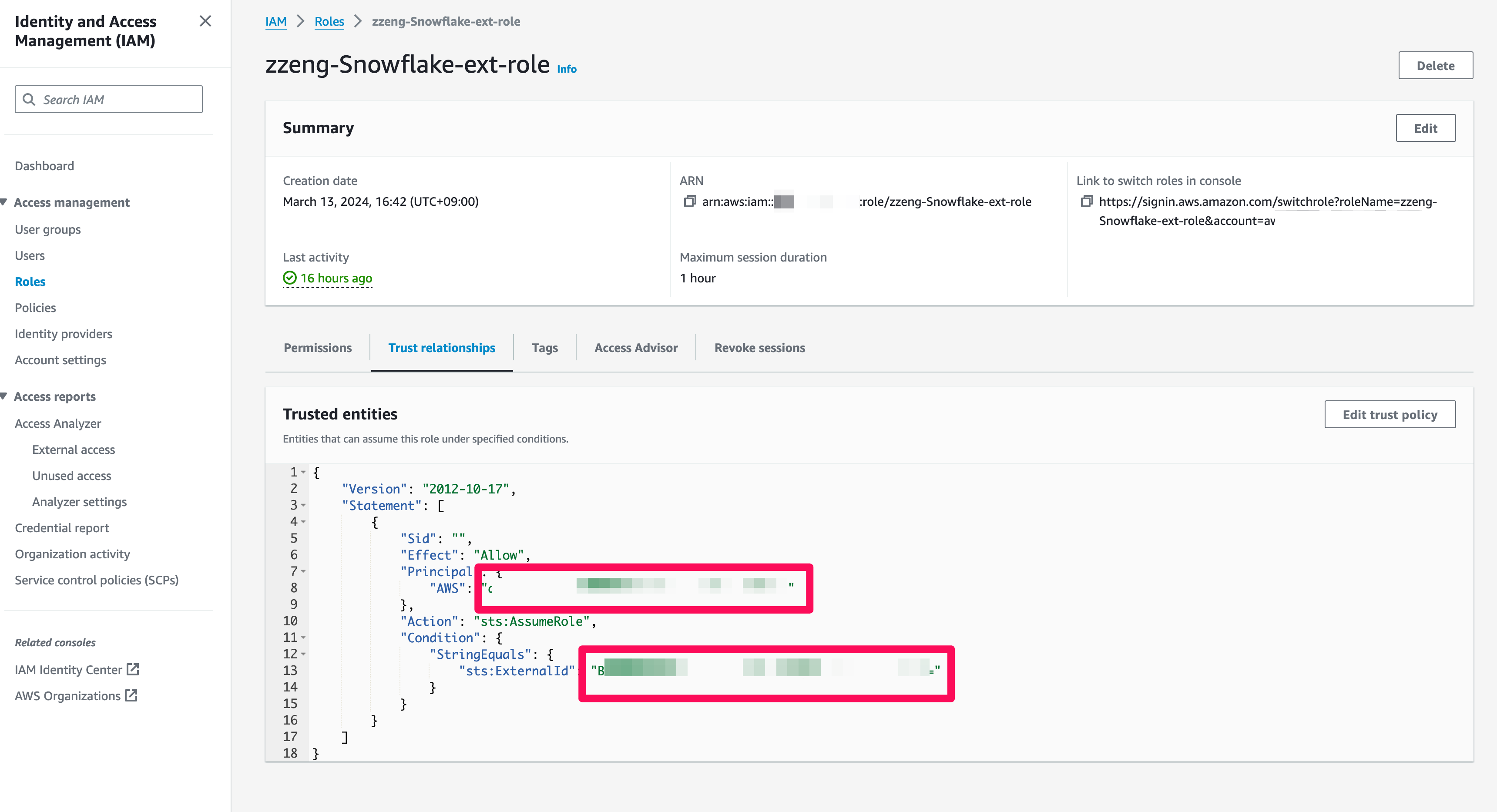Viewport: 1497px width, 812px height.
Task: Open the Access Advisor tab
Action: (x=636, y=348)
